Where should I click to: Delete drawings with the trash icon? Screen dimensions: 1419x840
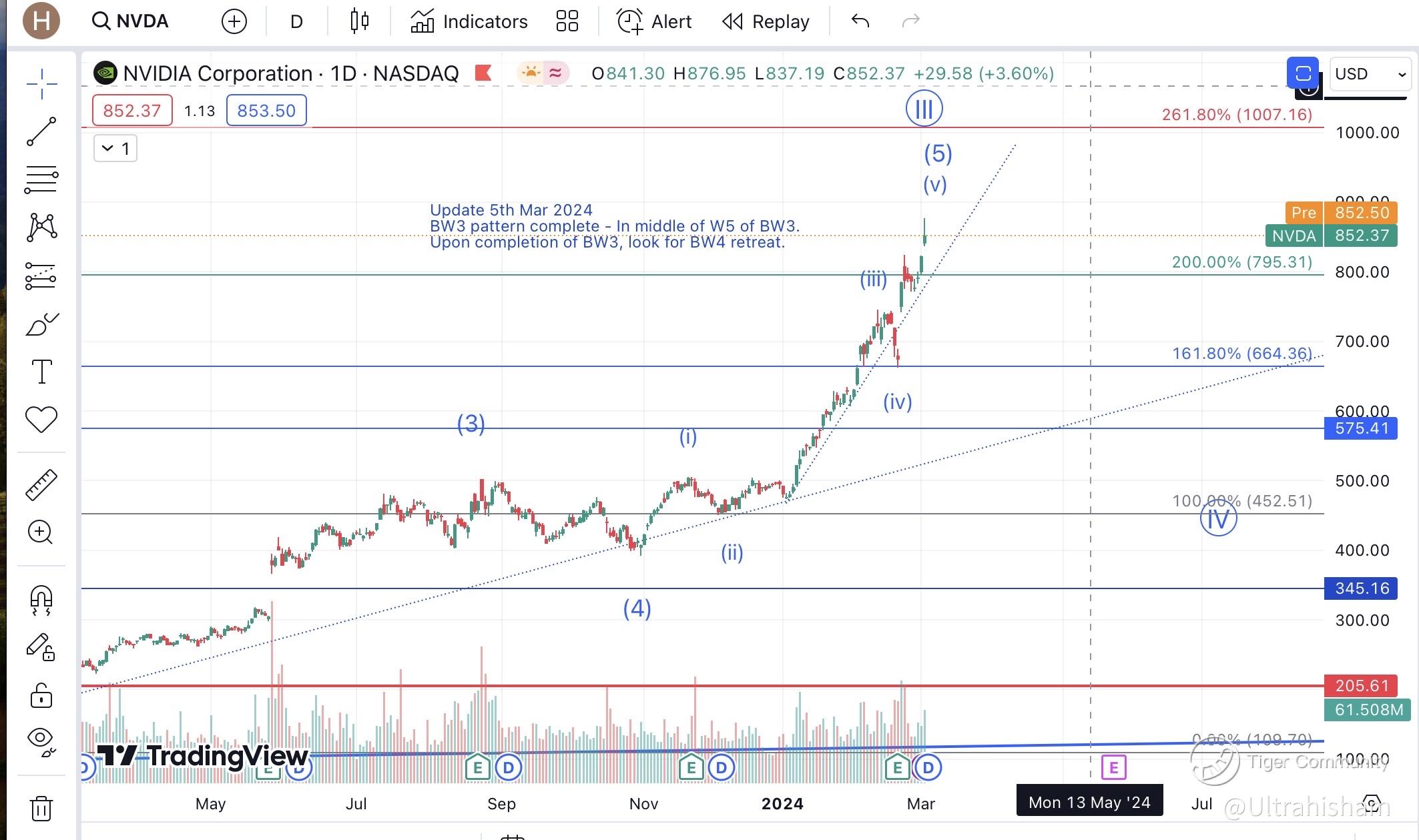click(x=41, y=808)
